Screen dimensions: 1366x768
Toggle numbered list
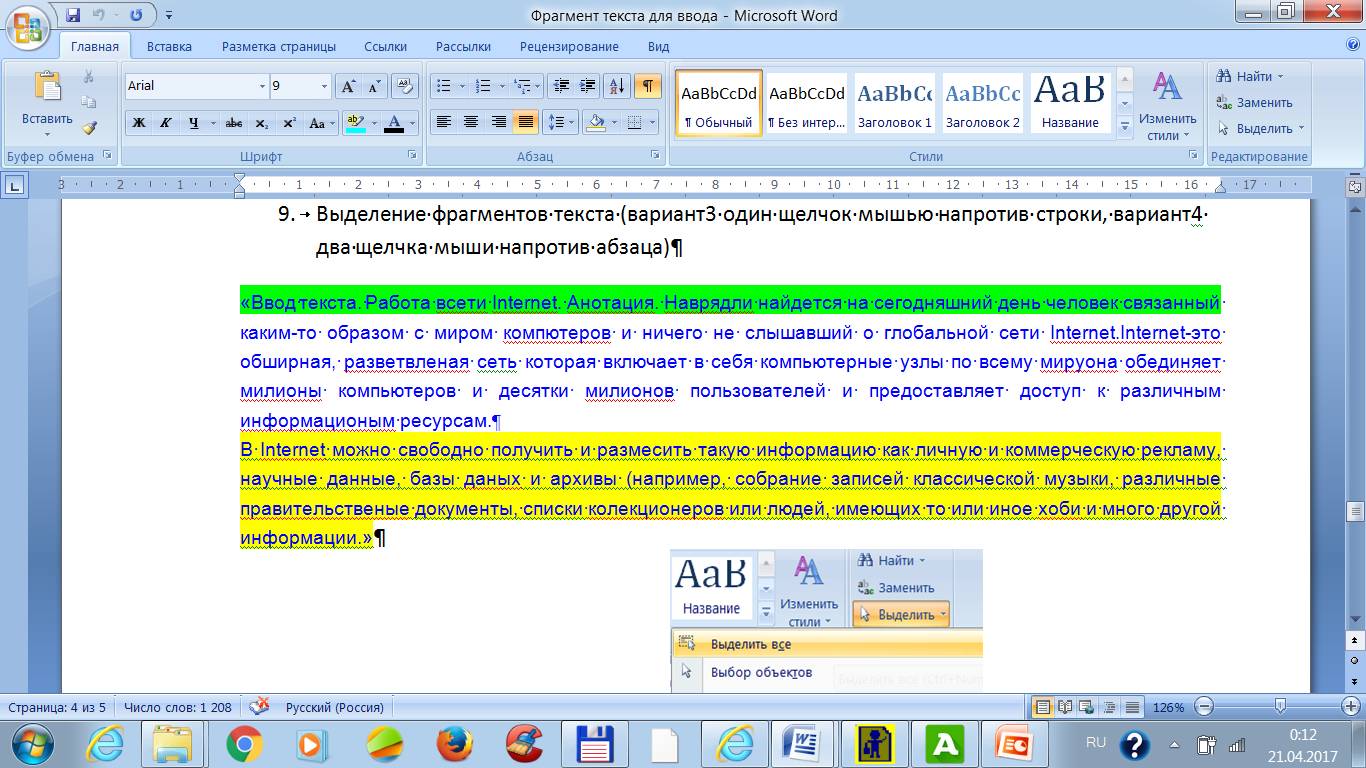(x=482, y=86)
